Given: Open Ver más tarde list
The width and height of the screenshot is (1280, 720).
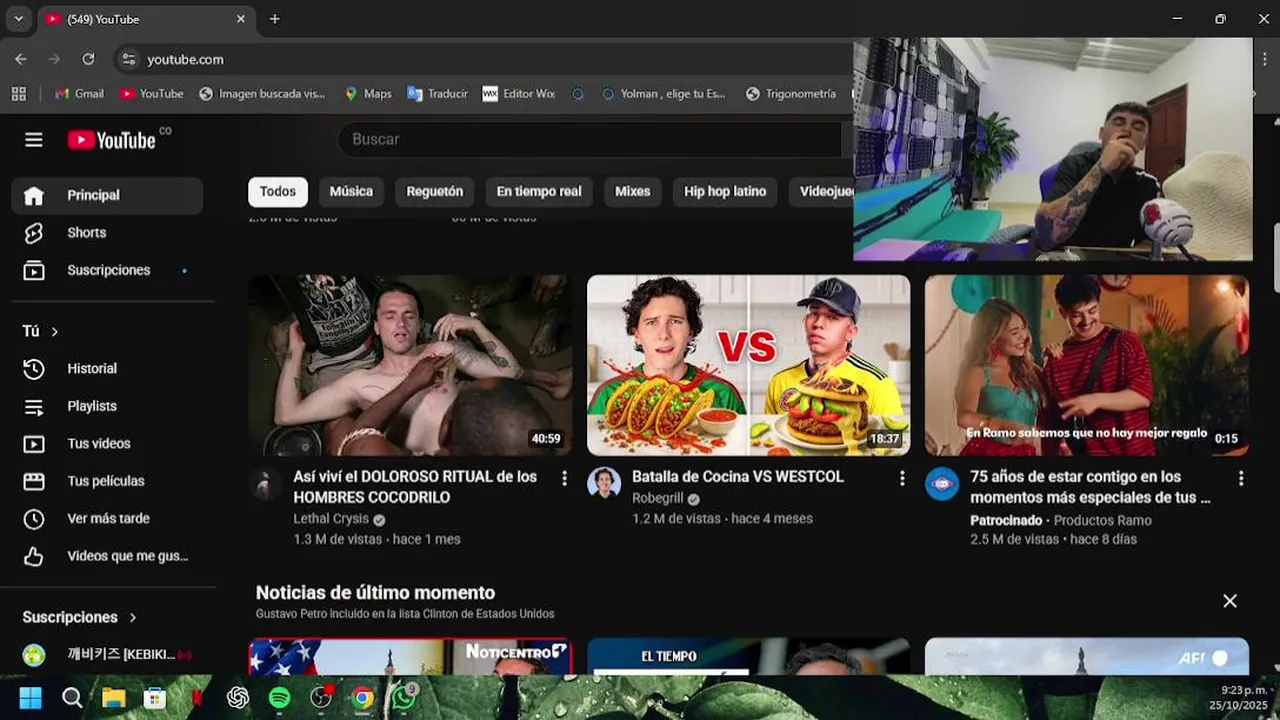Looking at the screenshot, I should pos(107,518).
